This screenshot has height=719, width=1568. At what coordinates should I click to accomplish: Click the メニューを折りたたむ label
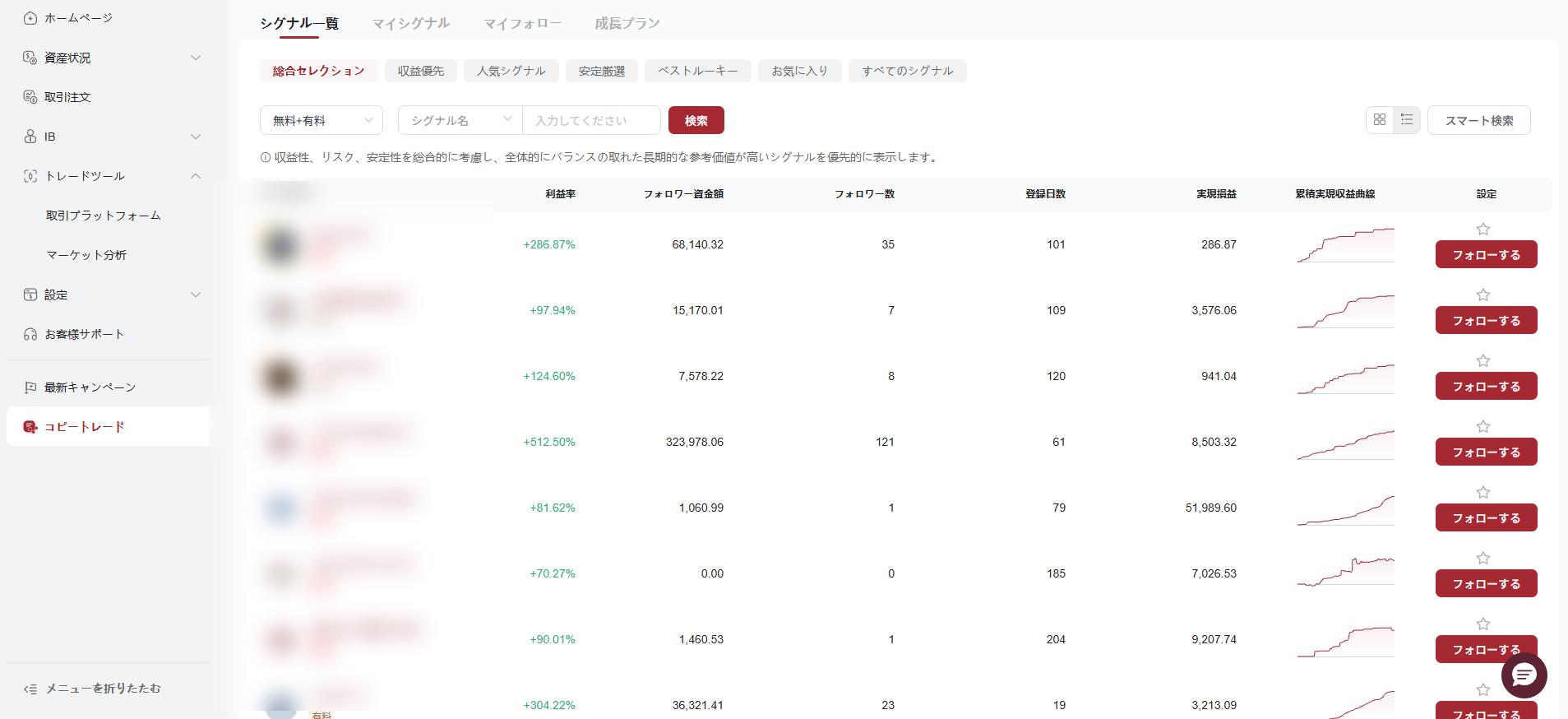(104, 689)
